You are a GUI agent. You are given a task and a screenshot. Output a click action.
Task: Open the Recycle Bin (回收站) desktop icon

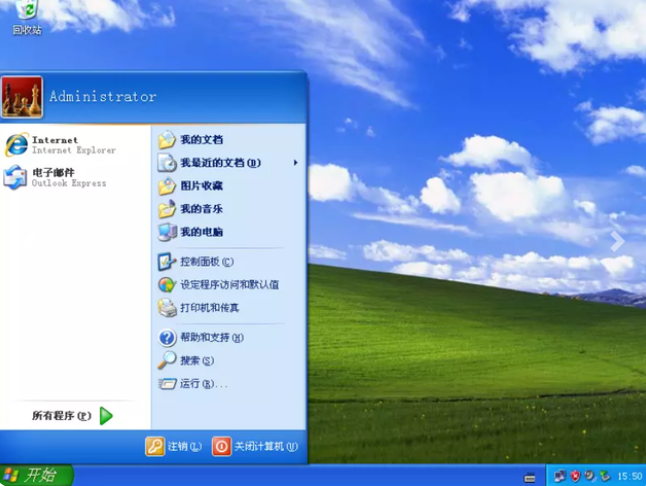click(x=27, y=17)
